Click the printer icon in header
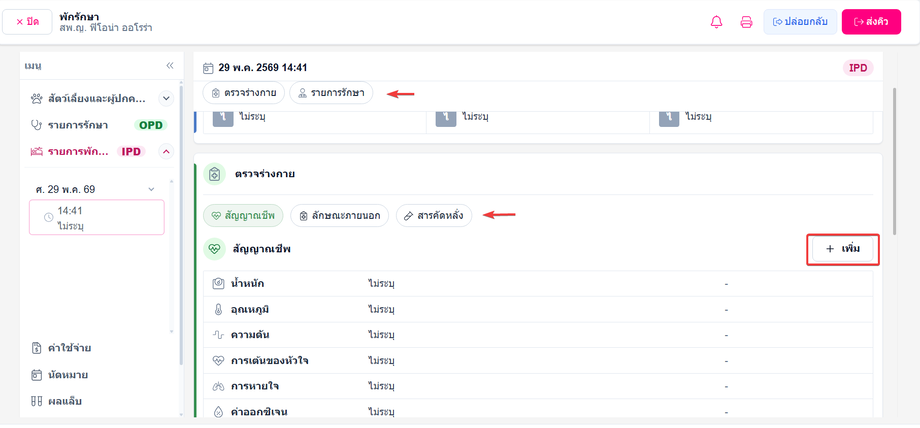The height and width of the screenshot is (428, 920). [746, 22]
